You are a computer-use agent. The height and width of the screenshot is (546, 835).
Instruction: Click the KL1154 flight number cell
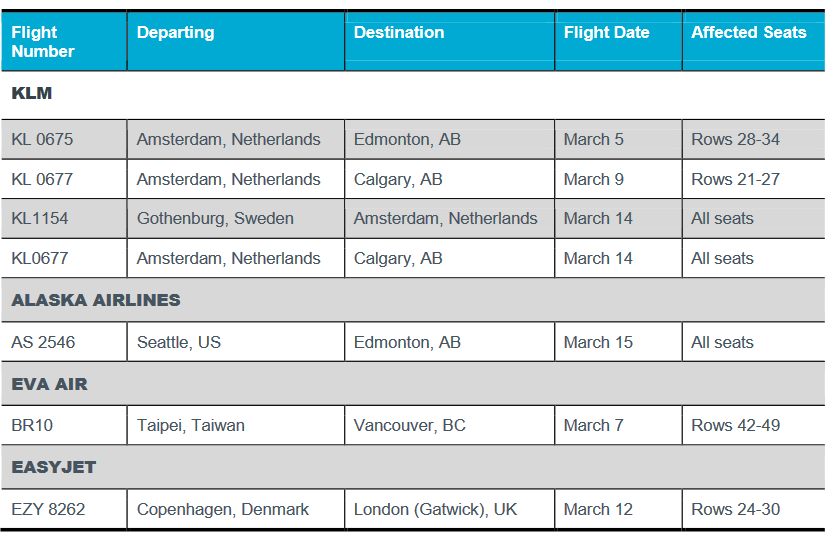(x=64, y=218)
